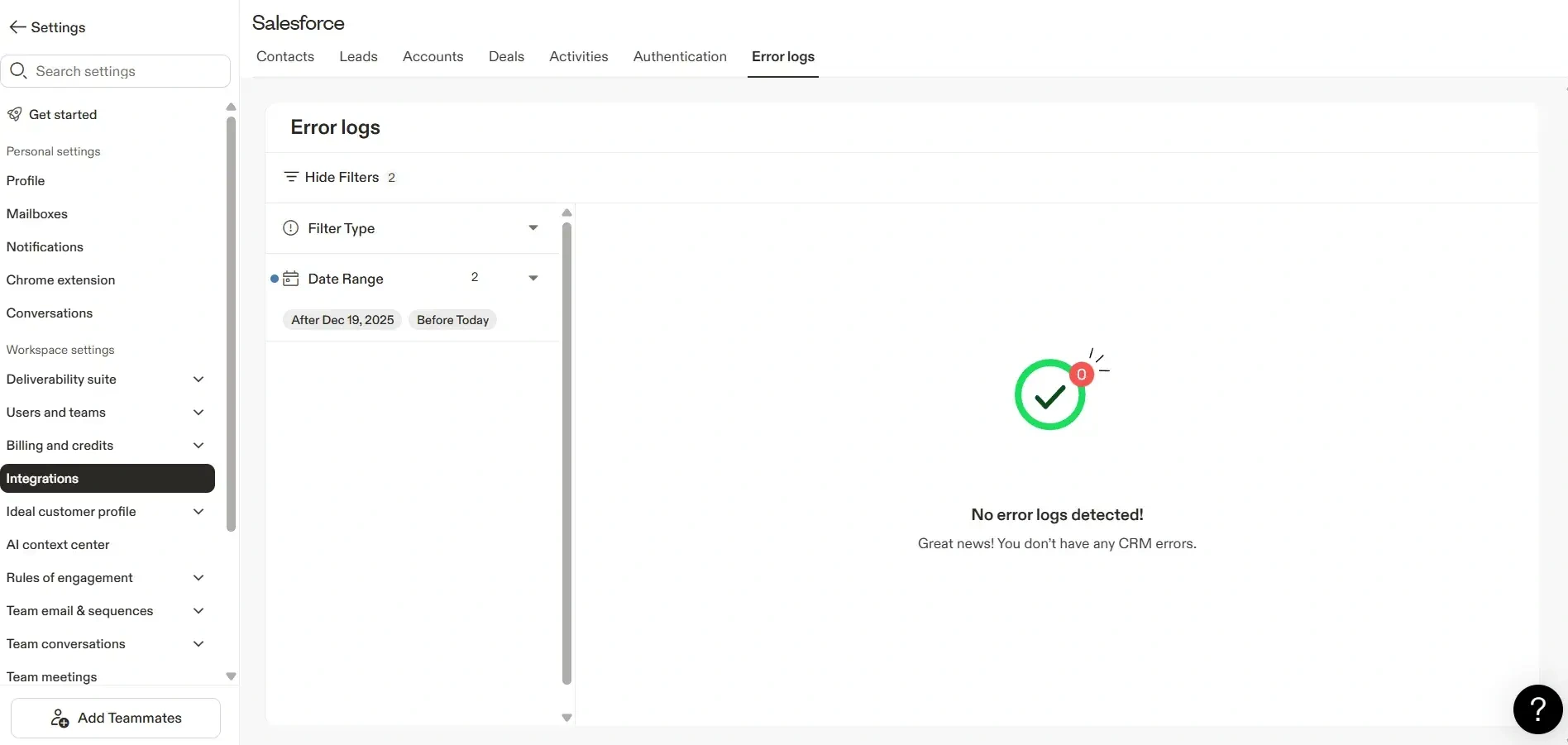The width and height of the screenshot is (1568, 745).
Task: Click the rocket icon beside Get started
Action: [15, 114]
